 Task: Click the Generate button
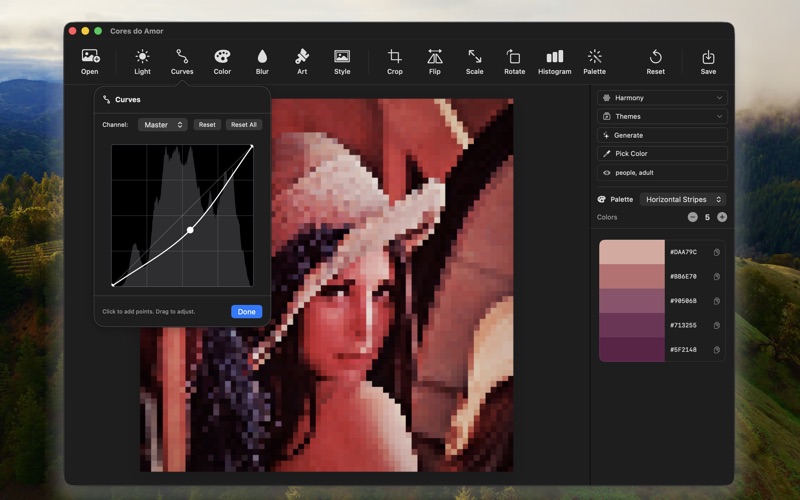click(x=662, y=135)
